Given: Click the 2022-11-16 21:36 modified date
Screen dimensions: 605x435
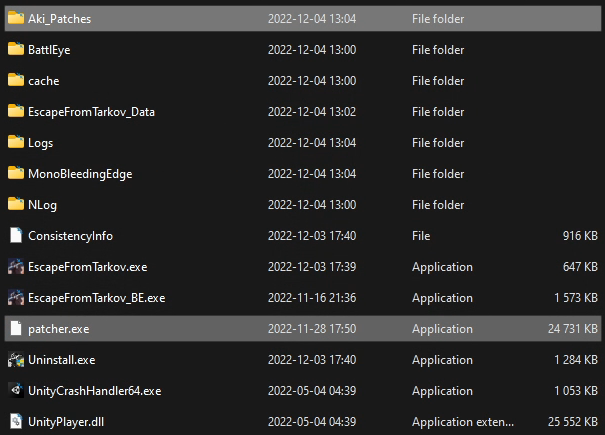Looking at the screenshot, I should 312,298.
